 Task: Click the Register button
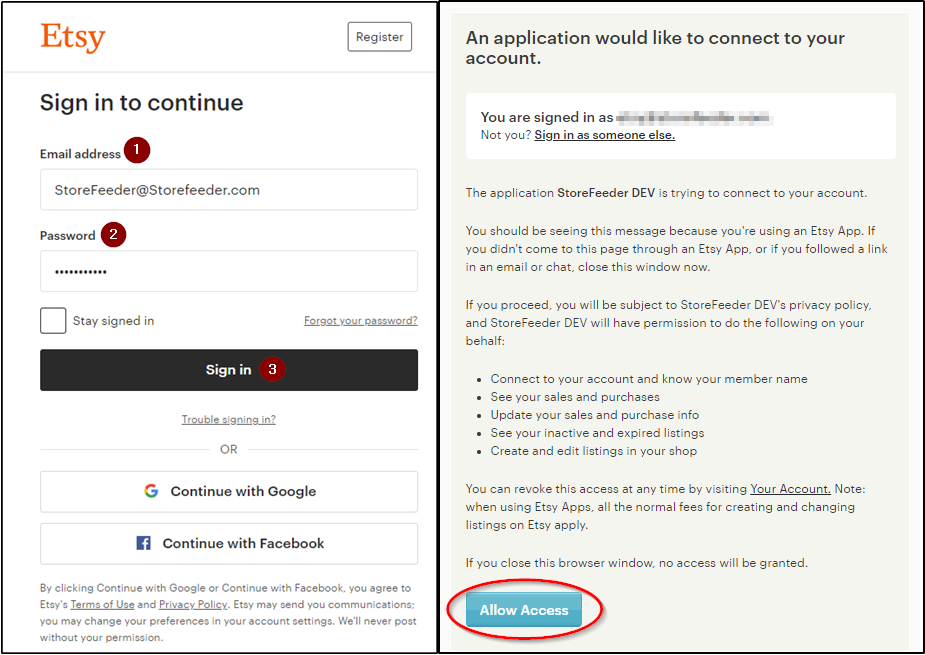[379, 36]
